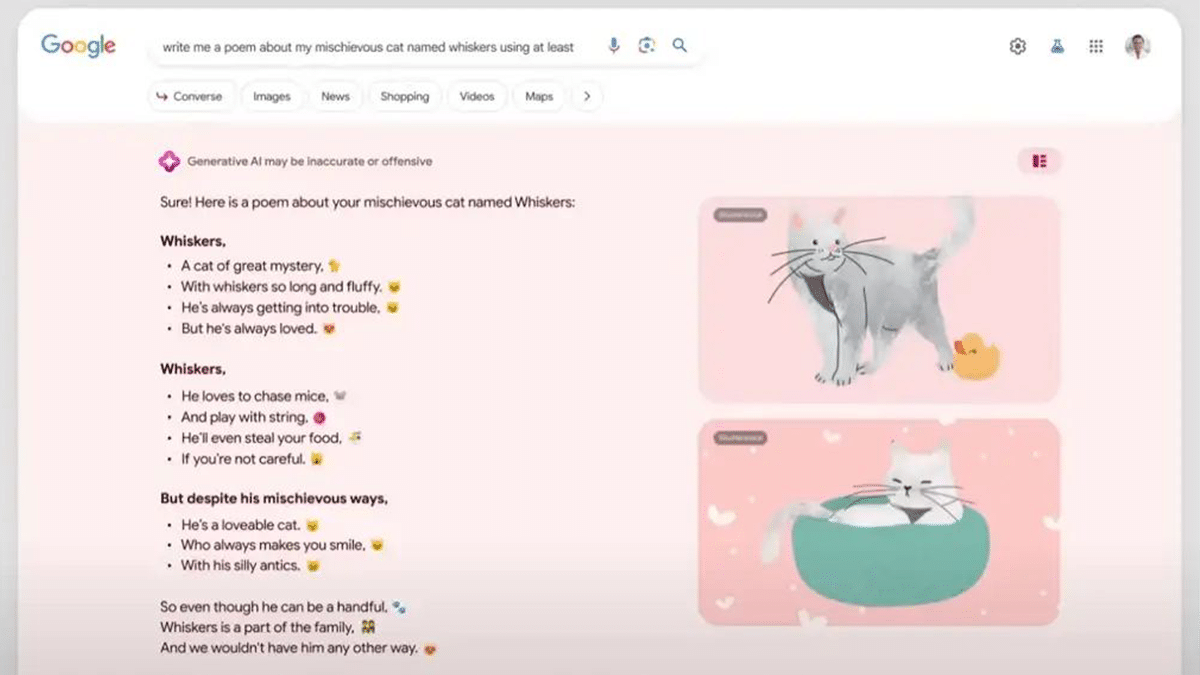Click the magnifier search icon
Viewport: 1200px width, 675px height.
680,45
